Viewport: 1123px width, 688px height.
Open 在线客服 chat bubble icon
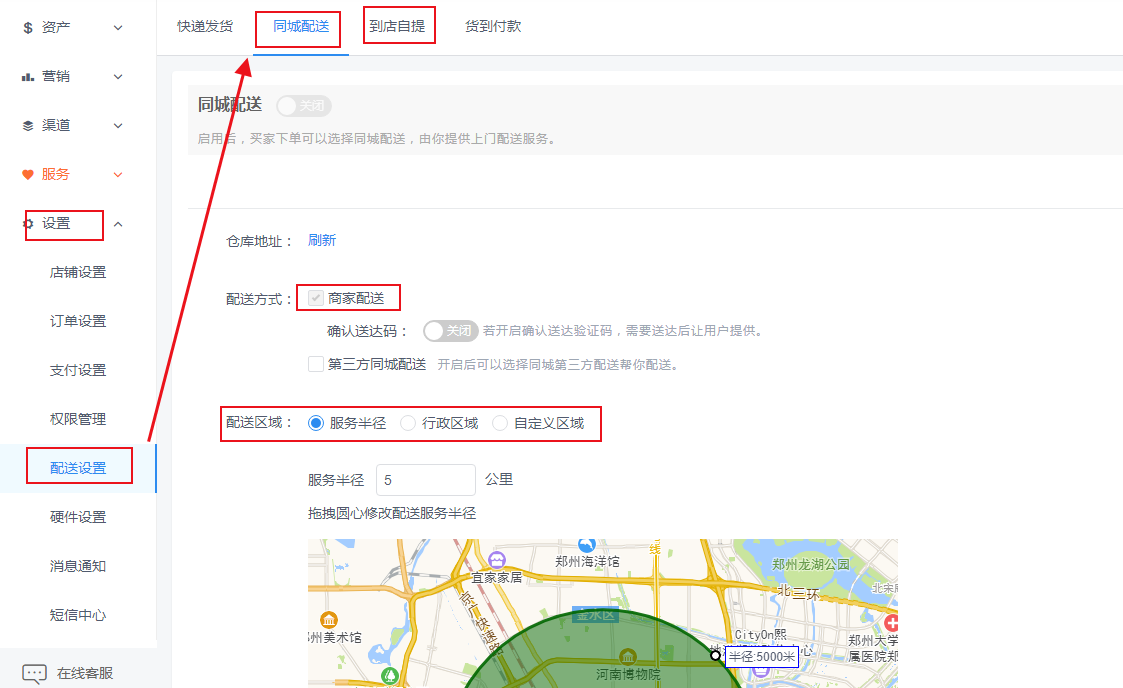pos(34,673)
